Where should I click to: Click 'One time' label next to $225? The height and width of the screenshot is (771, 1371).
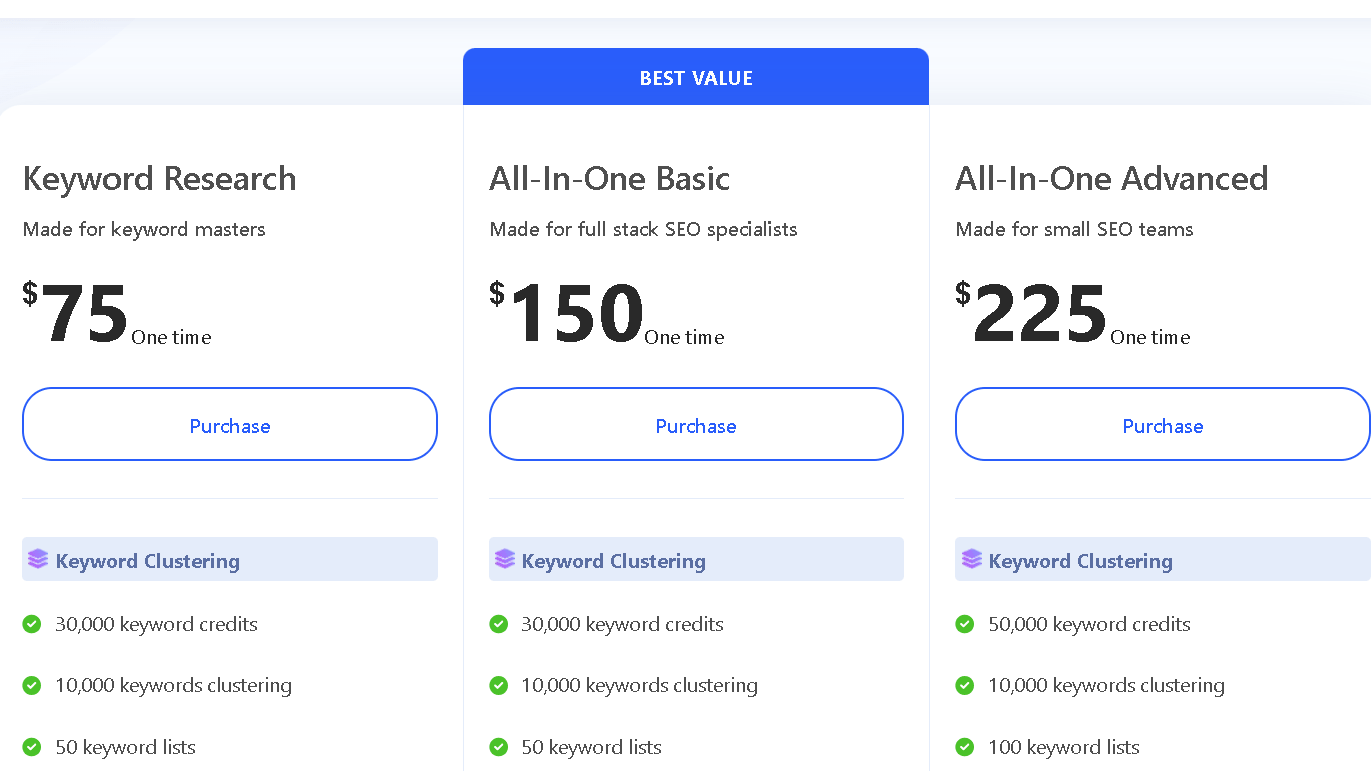pos(1150,338)
